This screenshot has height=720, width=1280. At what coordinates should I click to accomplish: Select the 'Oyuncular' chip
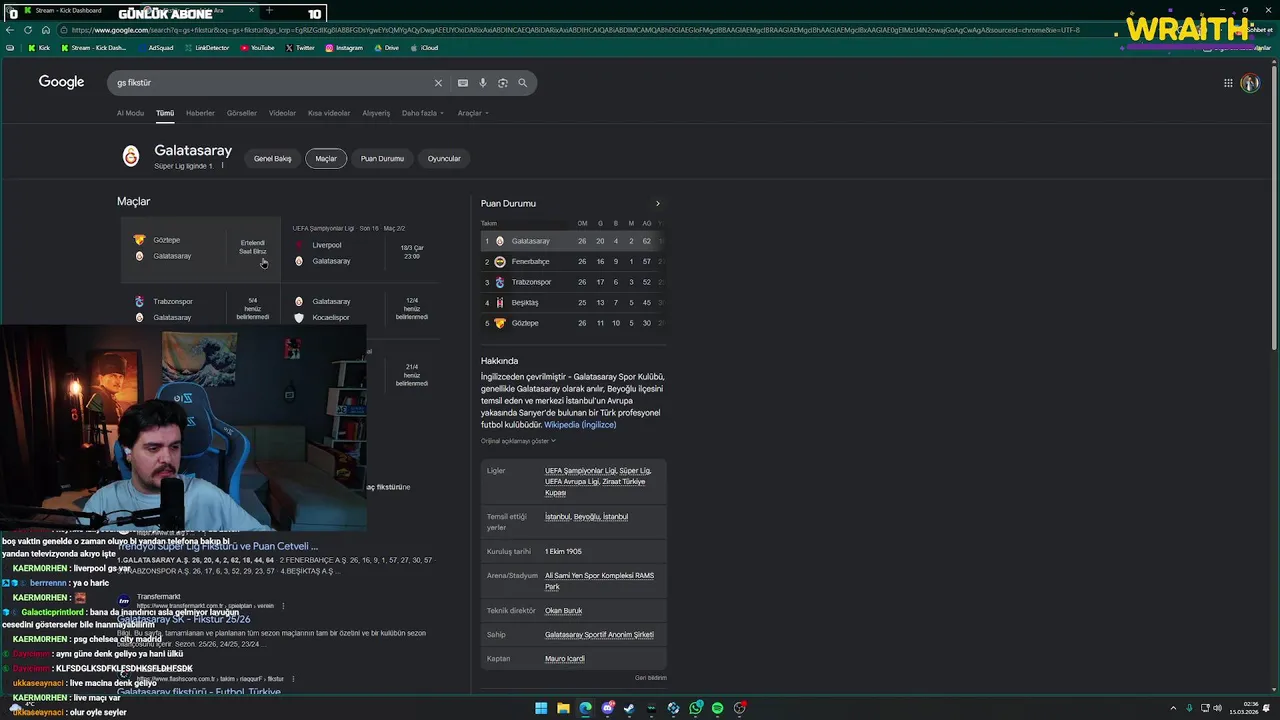pos(444,158)
